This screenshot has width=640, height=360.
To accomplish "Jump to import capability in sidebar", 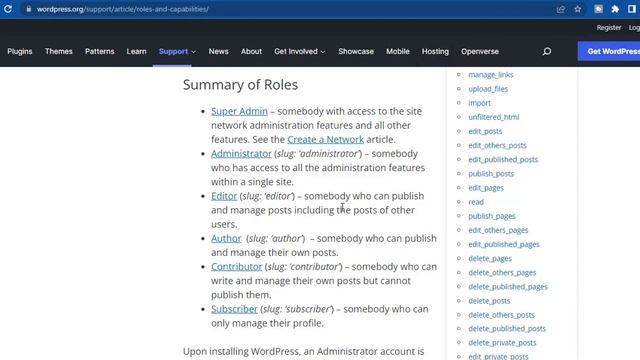I will 480,103.
